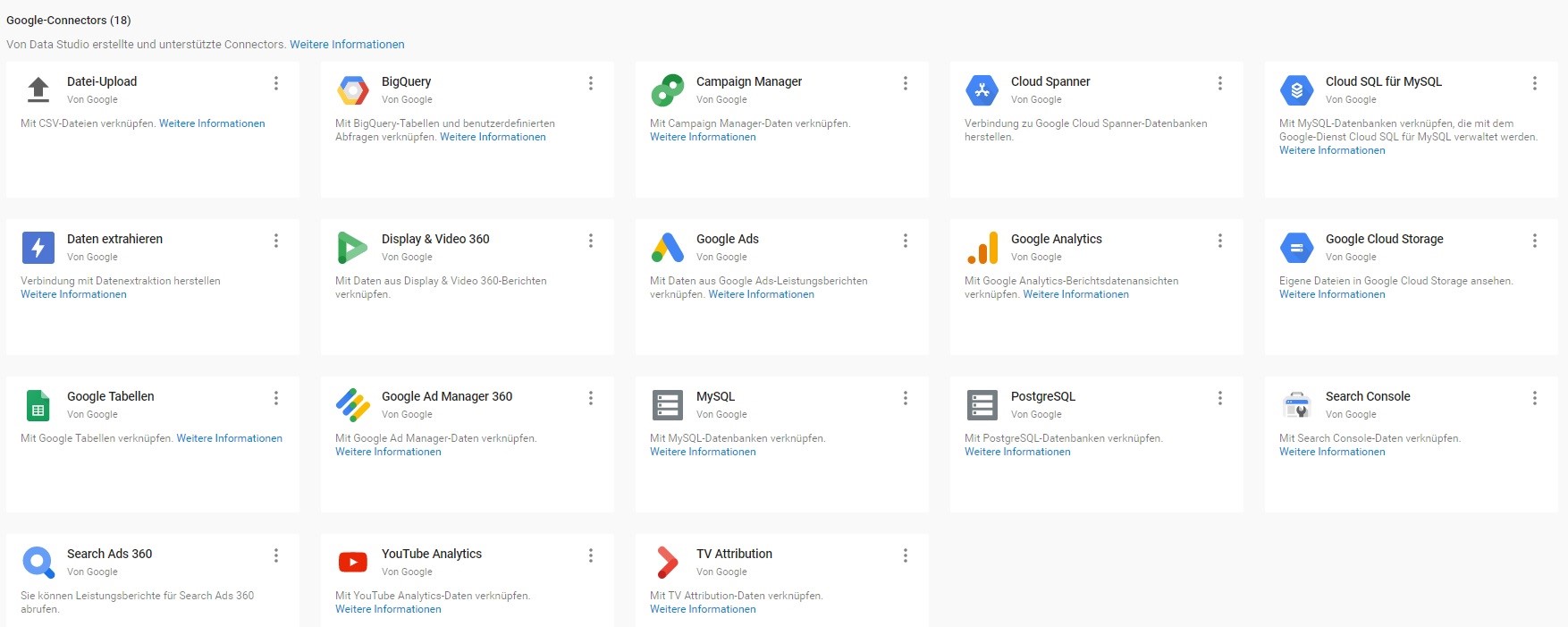Follow Weitere Informationen link in Datei-Upload card
Image resolution: width=1568 pixels, height=627 pixels.
coord(212,123)
